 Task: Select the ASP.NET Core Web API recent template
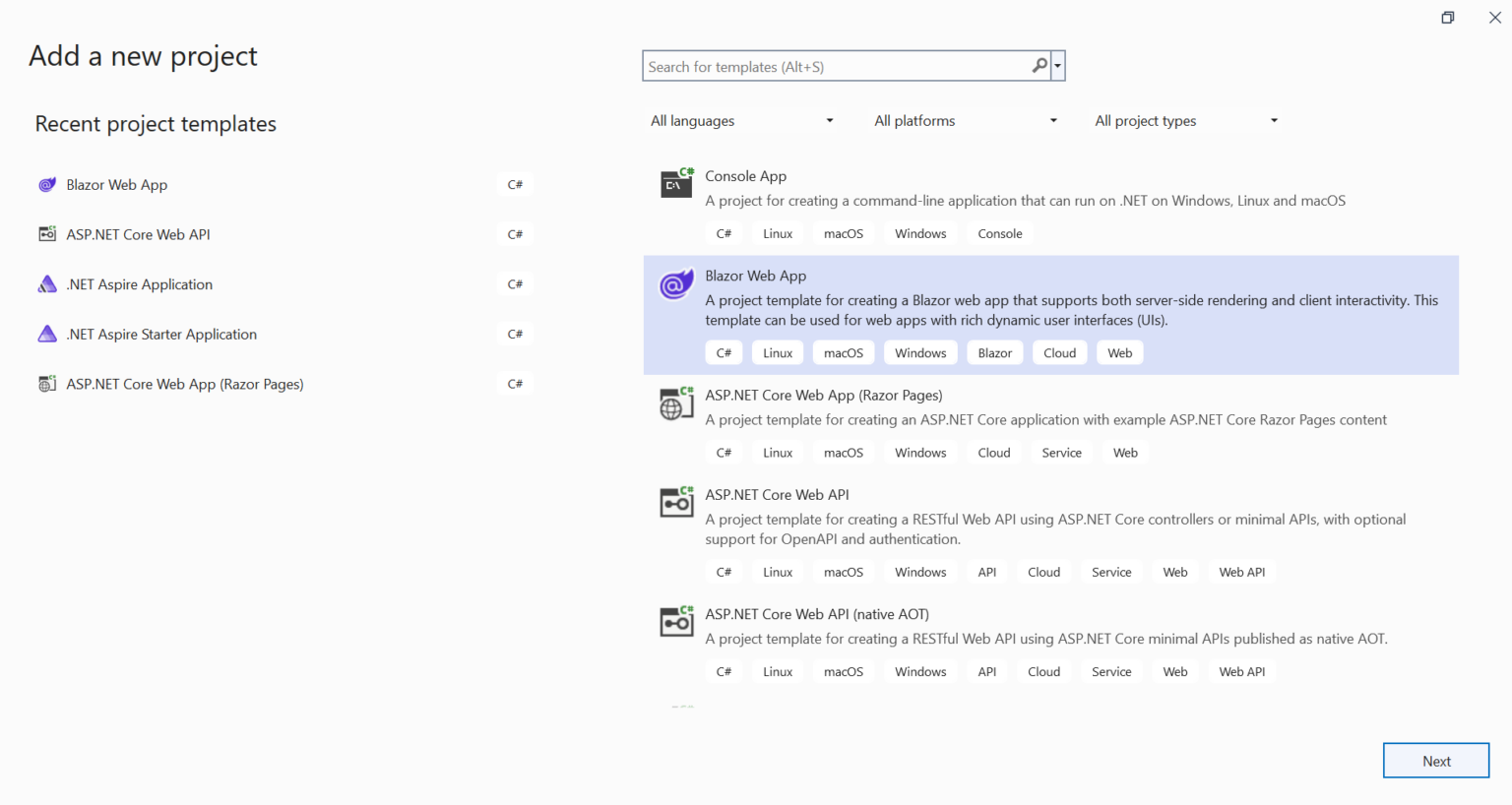tap(138, 234)
